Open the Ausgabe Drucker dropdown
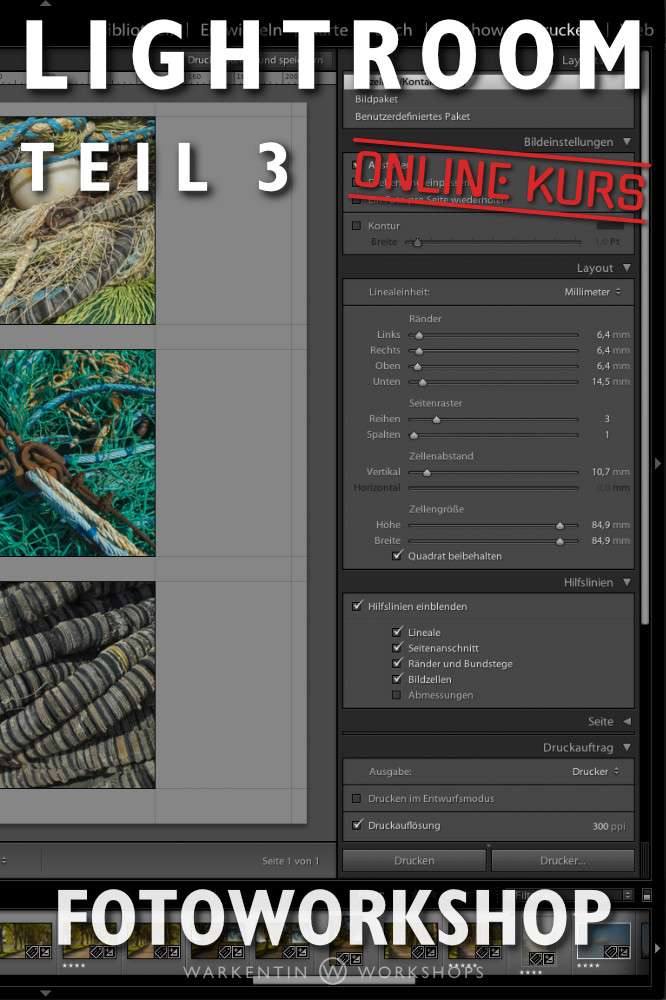The width and height of the screenshot is (666, 1000). pyautogui.click(x=595, y=771)
